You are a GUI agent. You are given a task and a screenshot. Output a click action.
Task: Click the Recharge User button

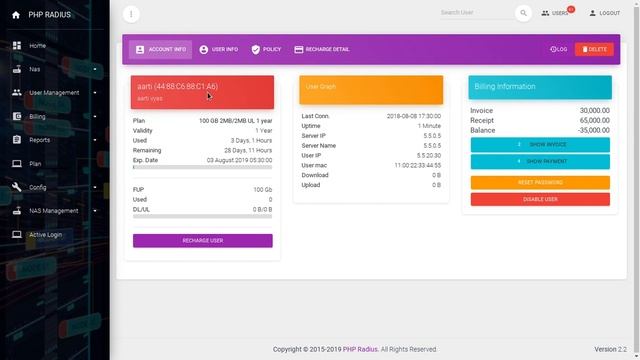[x=203, y=241]
